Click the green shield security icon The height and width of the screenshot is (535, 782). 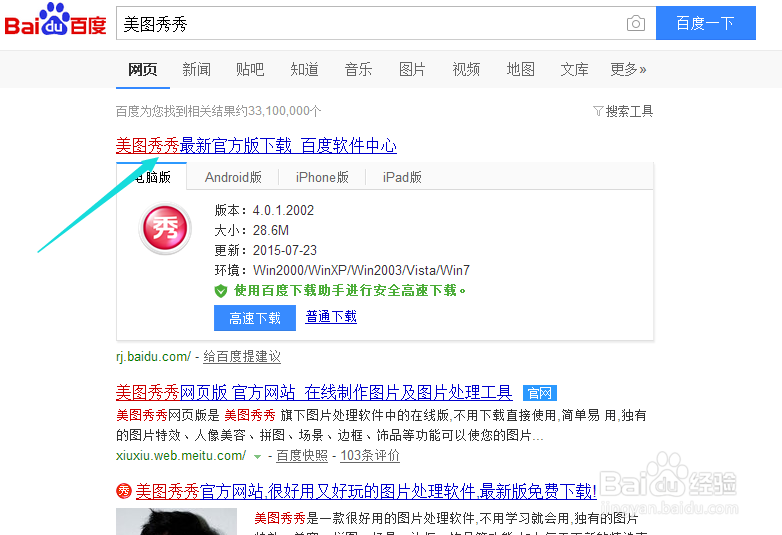coord(221,291)
